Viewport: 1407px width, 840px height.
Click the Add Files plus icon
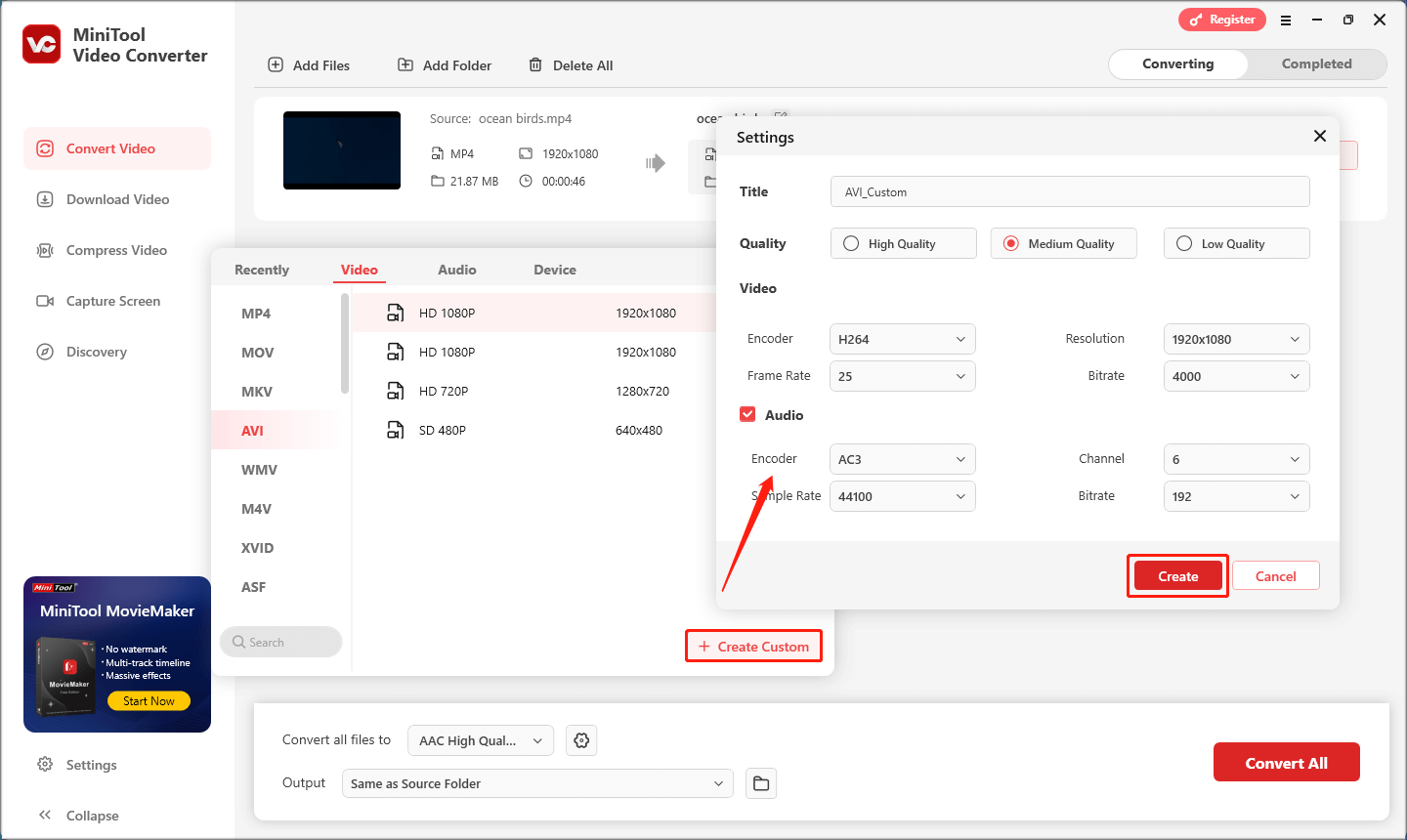(276, 64)
